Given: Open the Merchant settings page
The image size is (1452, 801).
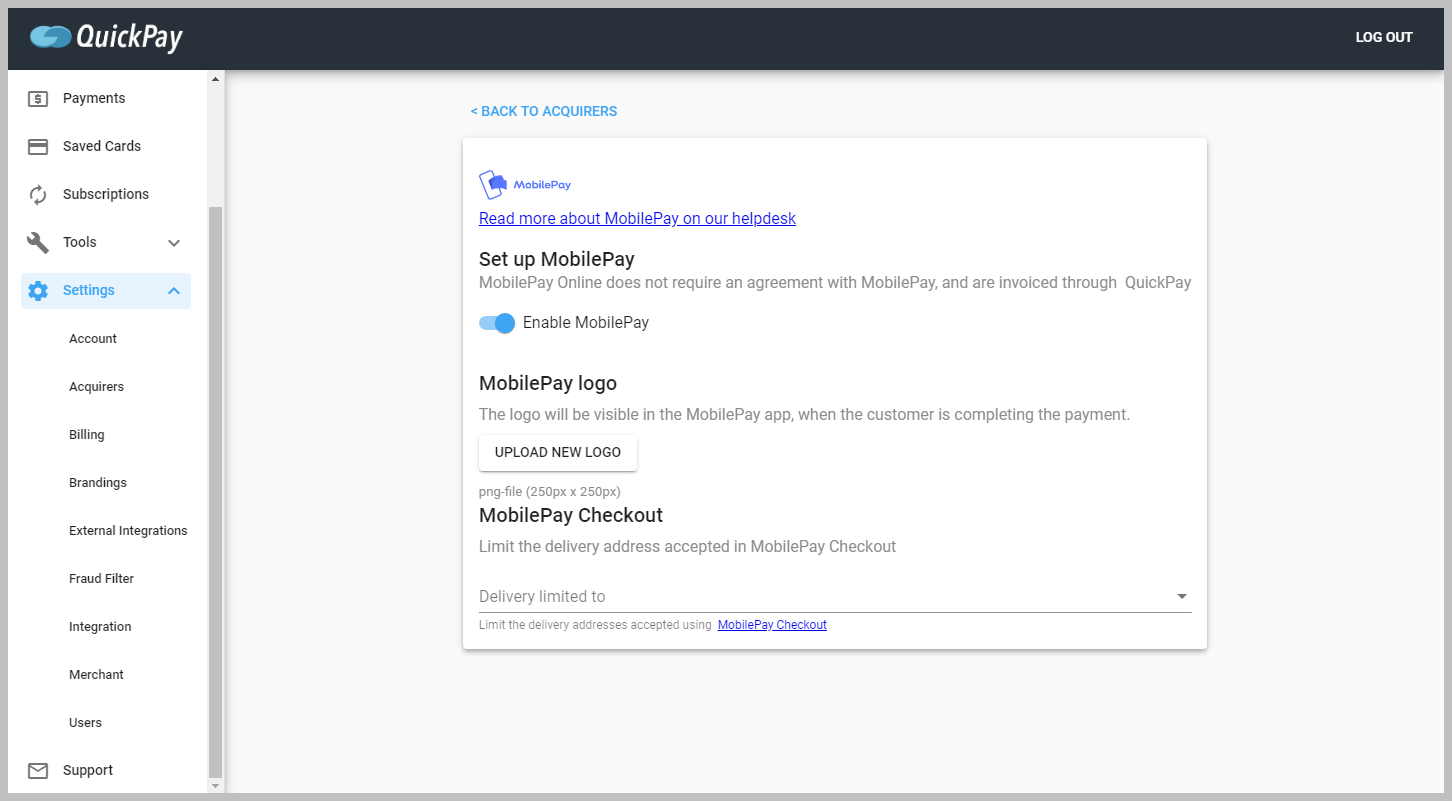Looking at the screenshot, I should [x=96, y=675].
